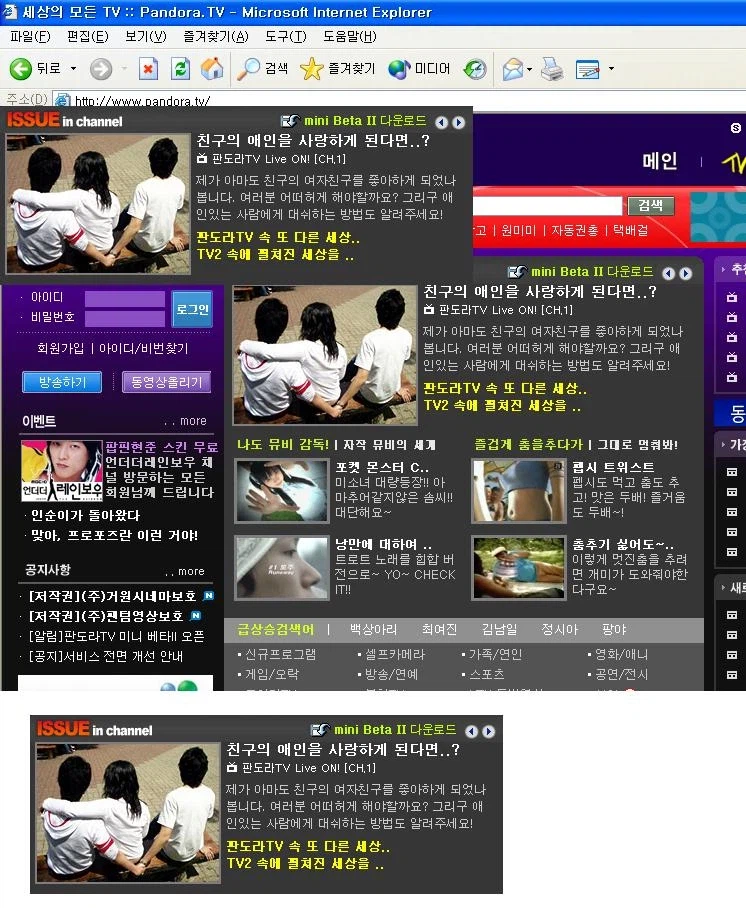The width and height of the screenshot is (746, 908).
Task: Open [알림]판도라TV 미니 베타II 오픈 notice
Action: (116, 636)
